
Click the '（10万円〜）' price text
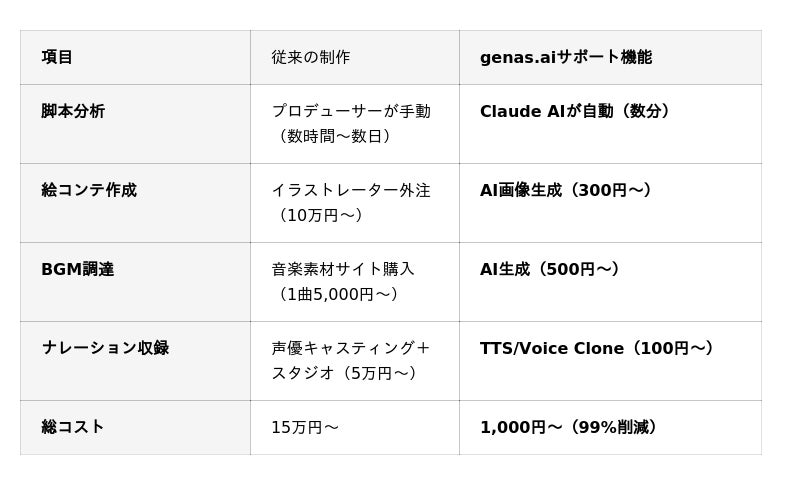click(x=321, y=215)
